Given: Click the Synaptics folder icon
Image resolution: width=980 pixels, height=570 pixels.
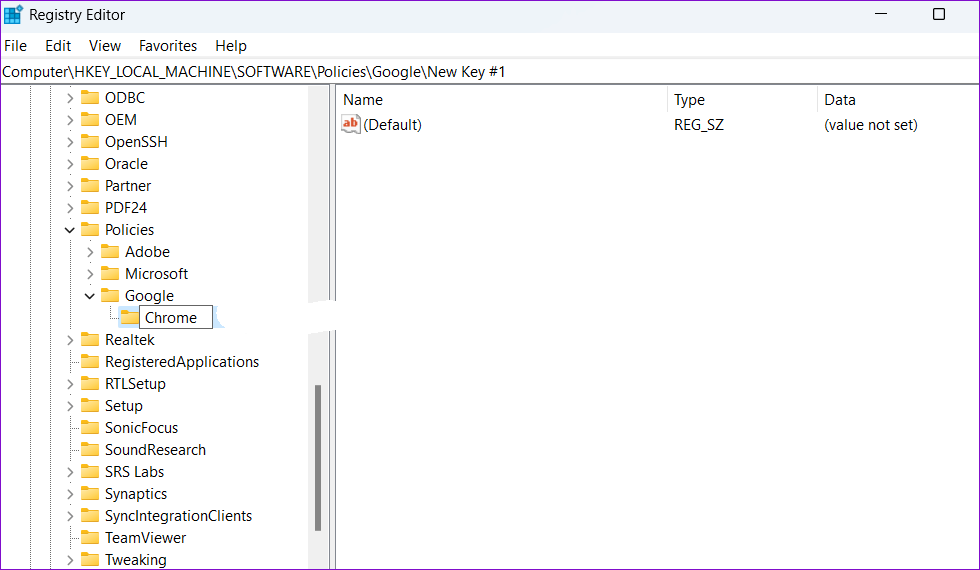Looking at the screenshot, I should 90,493.
